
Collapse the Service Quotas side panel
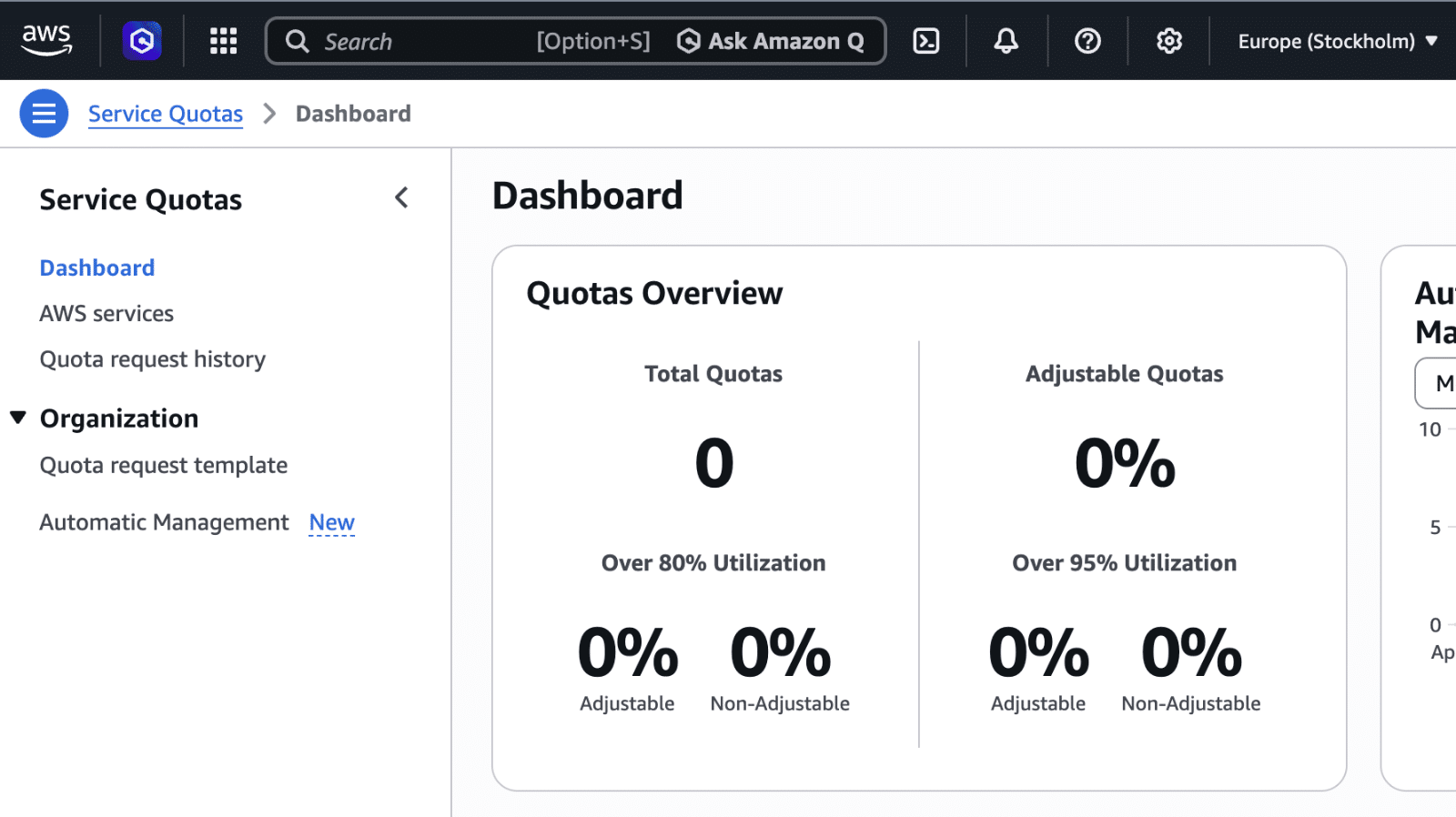click(x=401, y=197)
